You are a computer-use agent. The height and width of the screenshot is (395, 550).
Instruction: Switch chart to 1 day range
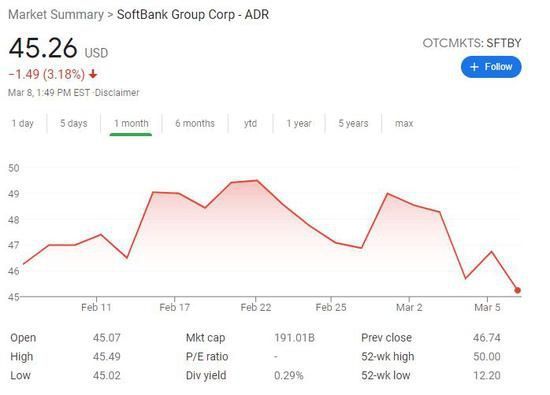pos(22,123)
